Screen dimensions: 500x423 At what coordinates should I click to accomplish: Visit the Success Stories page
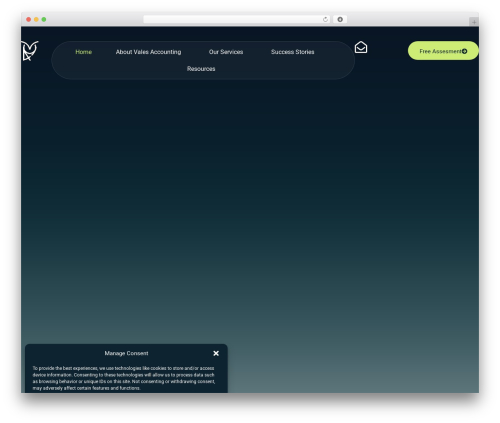coord(292,52)
